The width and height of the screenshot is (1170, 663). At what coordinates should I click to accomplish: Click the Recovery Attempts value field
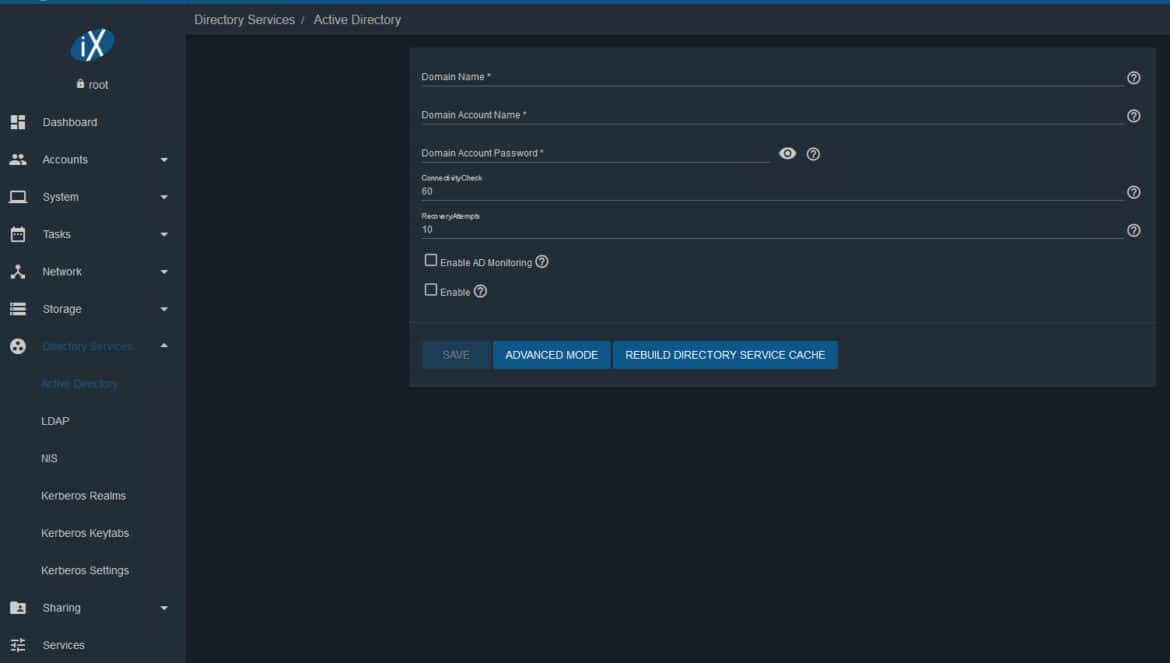[772, 230]
